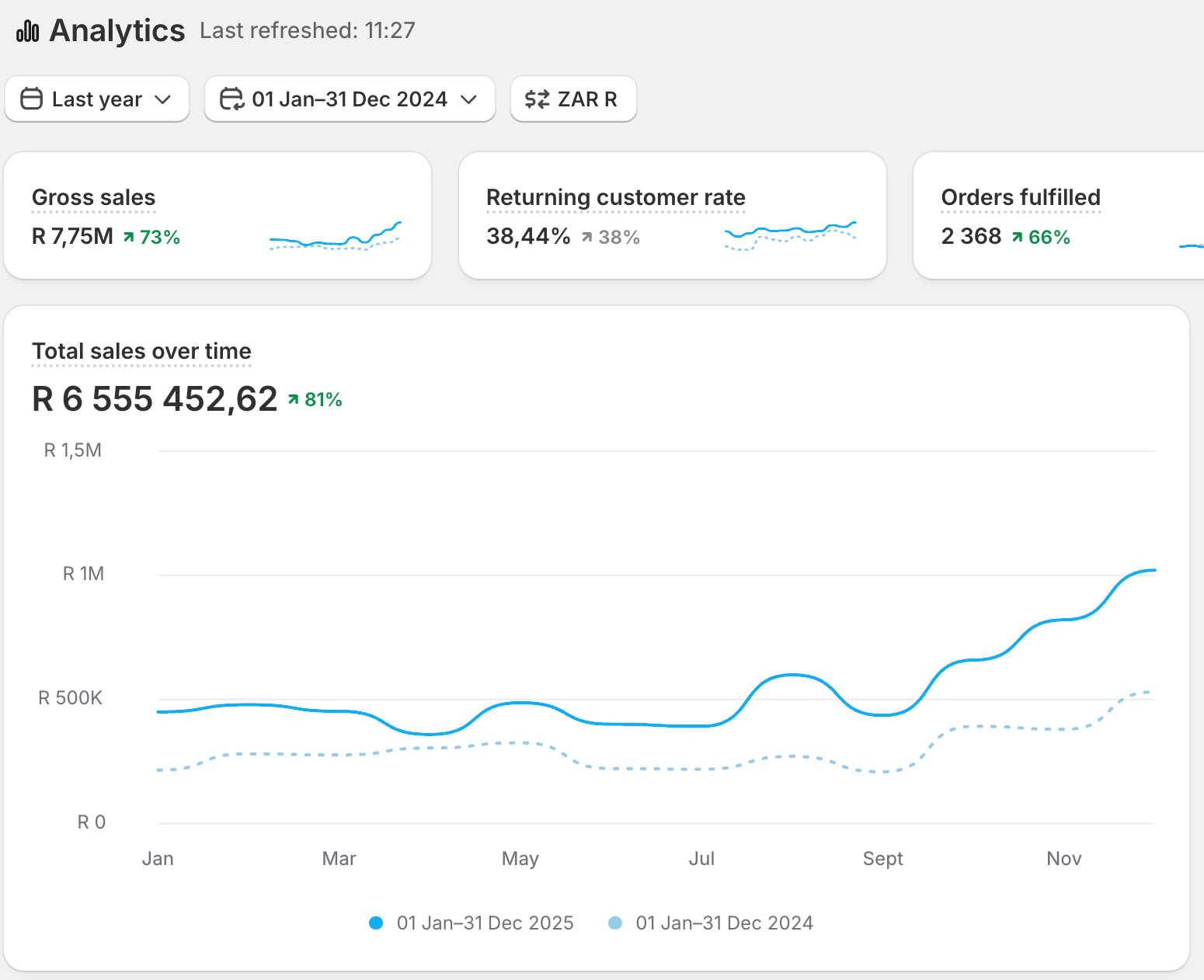
Task: Open the Gross sales metric card
Action: (x=217, y=215)
